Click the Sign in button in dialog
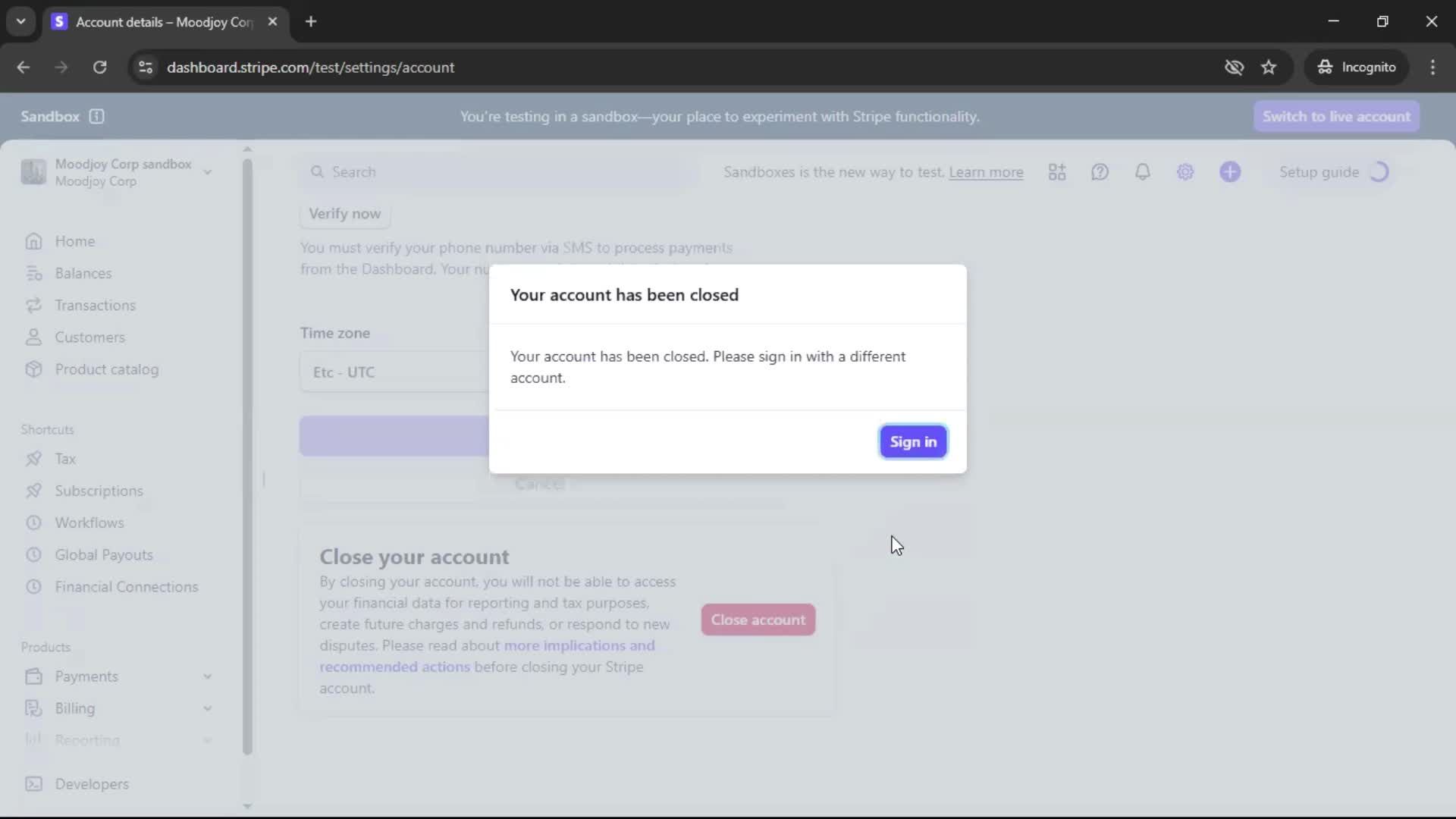This screenshot has width=1456, height=819. pyautogui.click(x=913, y=442)
